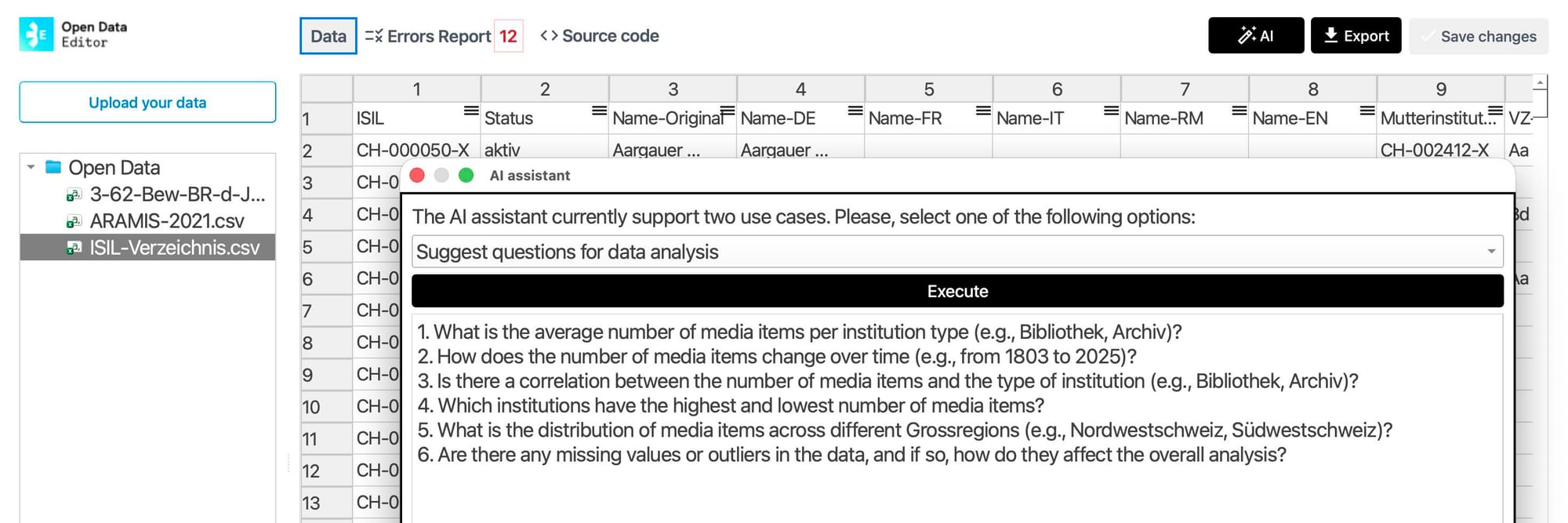Click the ARAMIS-2021.csv file icon
This screenshot has width=1568, height=523.
[x=74, y=221]
